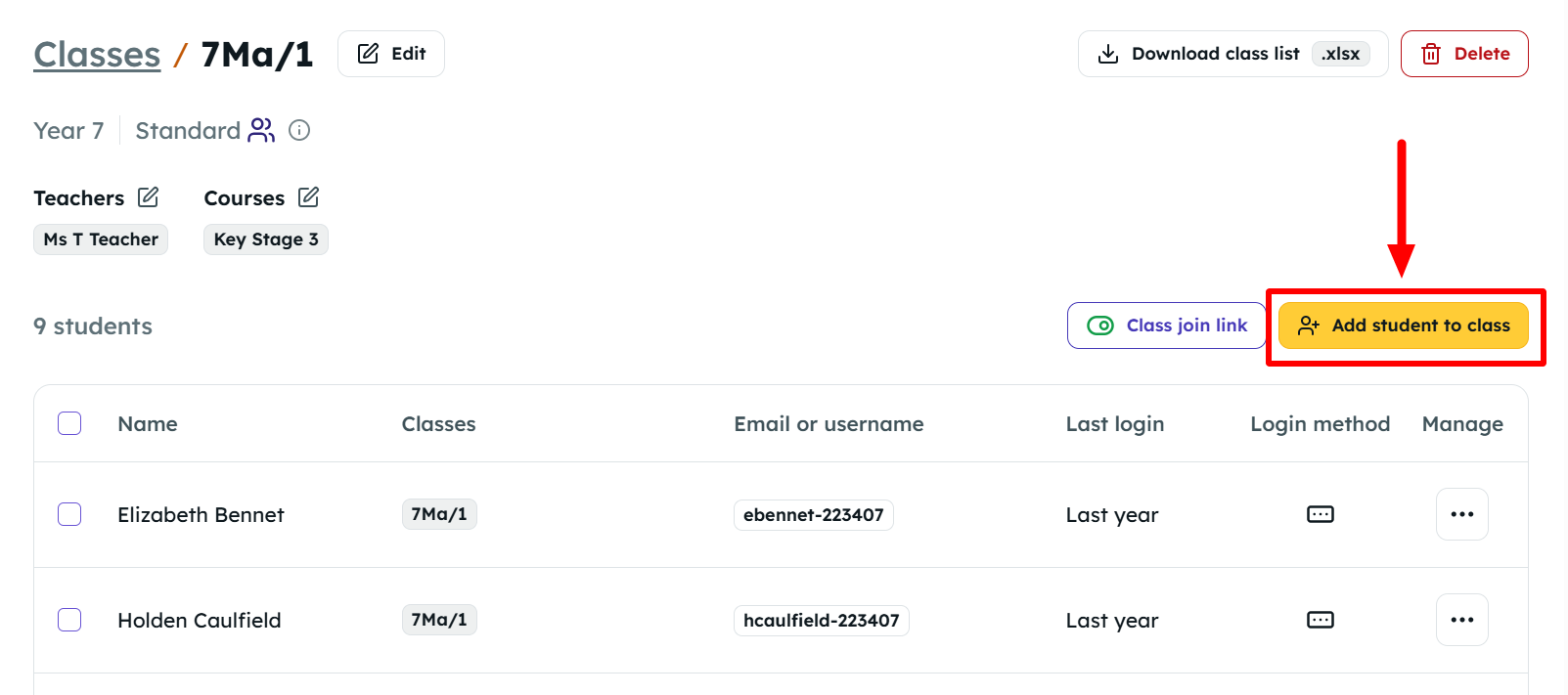Click the red Delete class button
The image size is (1568, 695).
[x=1463, y=54]
